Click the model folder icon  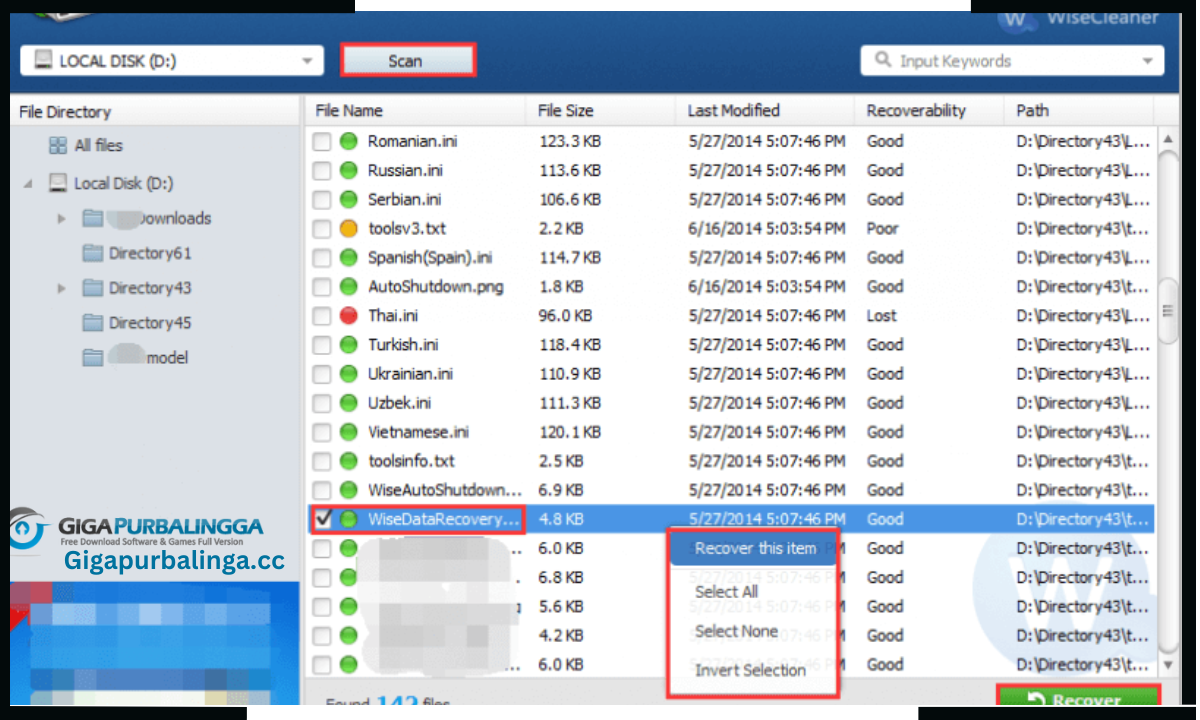(x=93, y=358)
